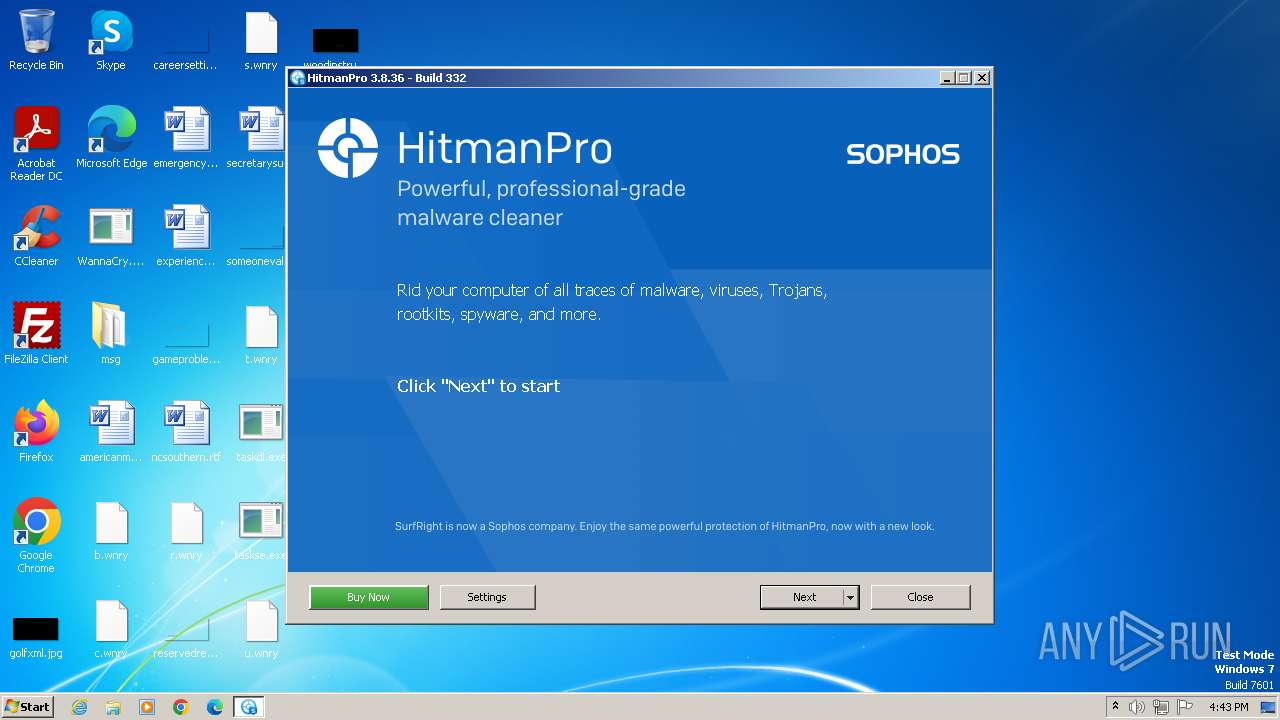
Task: Select the FileZilla Client shortcut
Action: point(36,334)
